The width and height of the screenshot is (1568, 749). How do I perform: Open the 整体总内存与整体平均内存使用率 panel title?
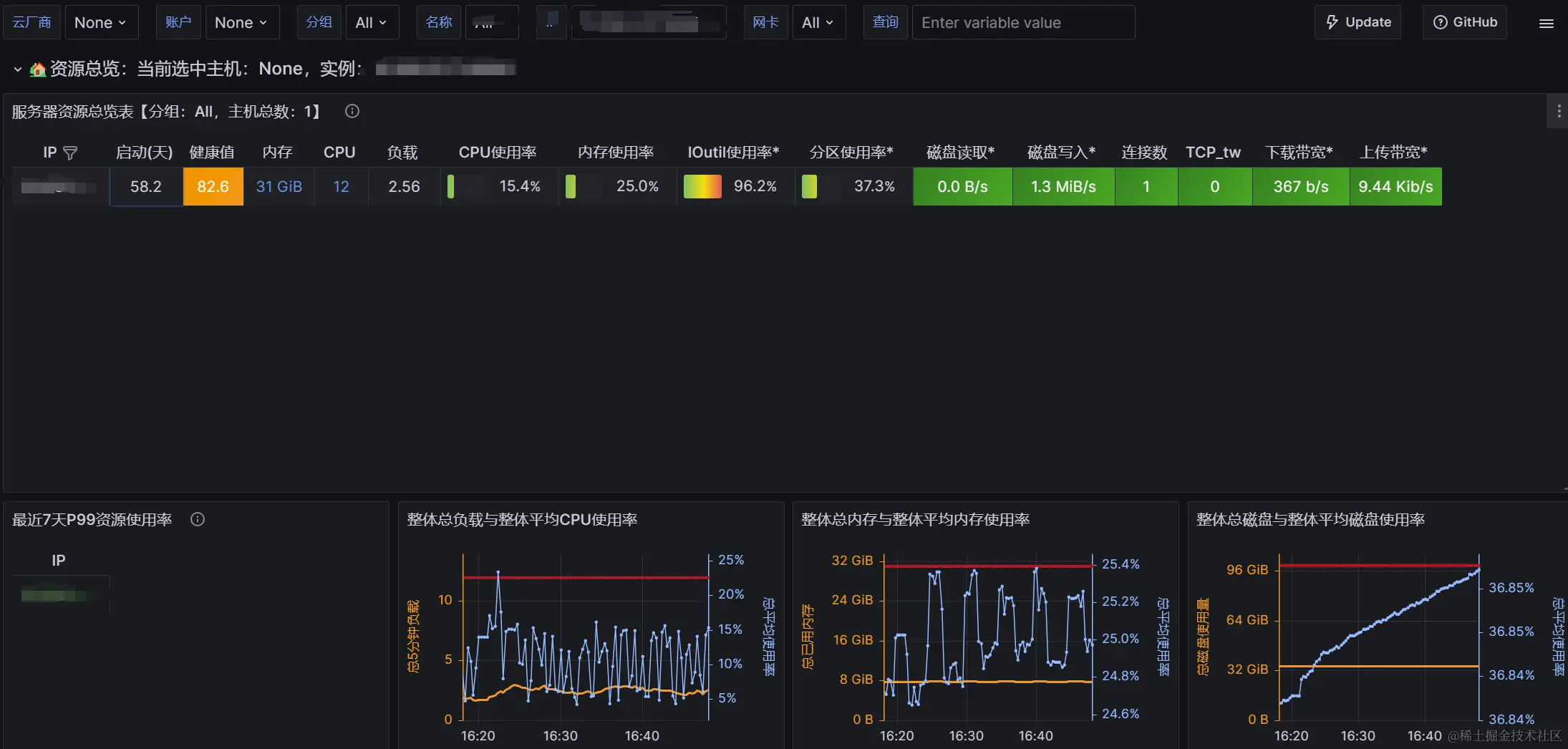pyautogui.click(x=915, y=519)
